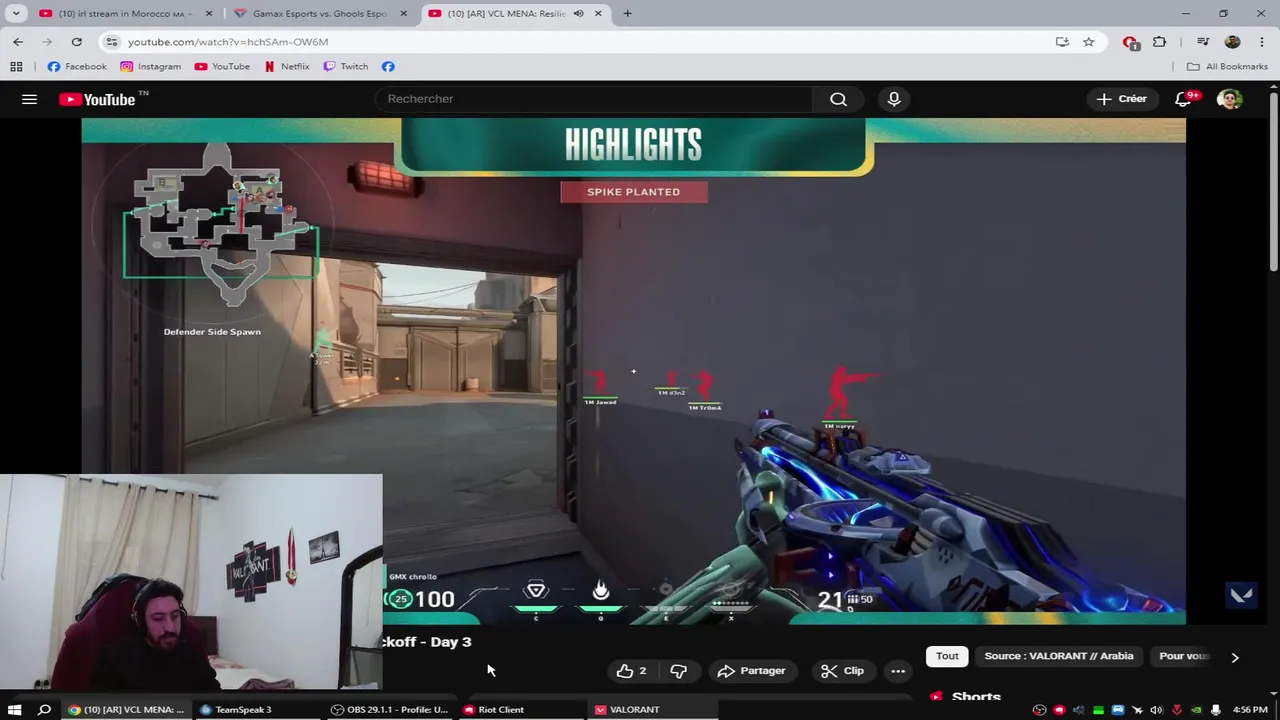Viewport: 1280px width, 720px height.
Task: Close the irl stream in Morocco tab
Action: coord(209,13)
